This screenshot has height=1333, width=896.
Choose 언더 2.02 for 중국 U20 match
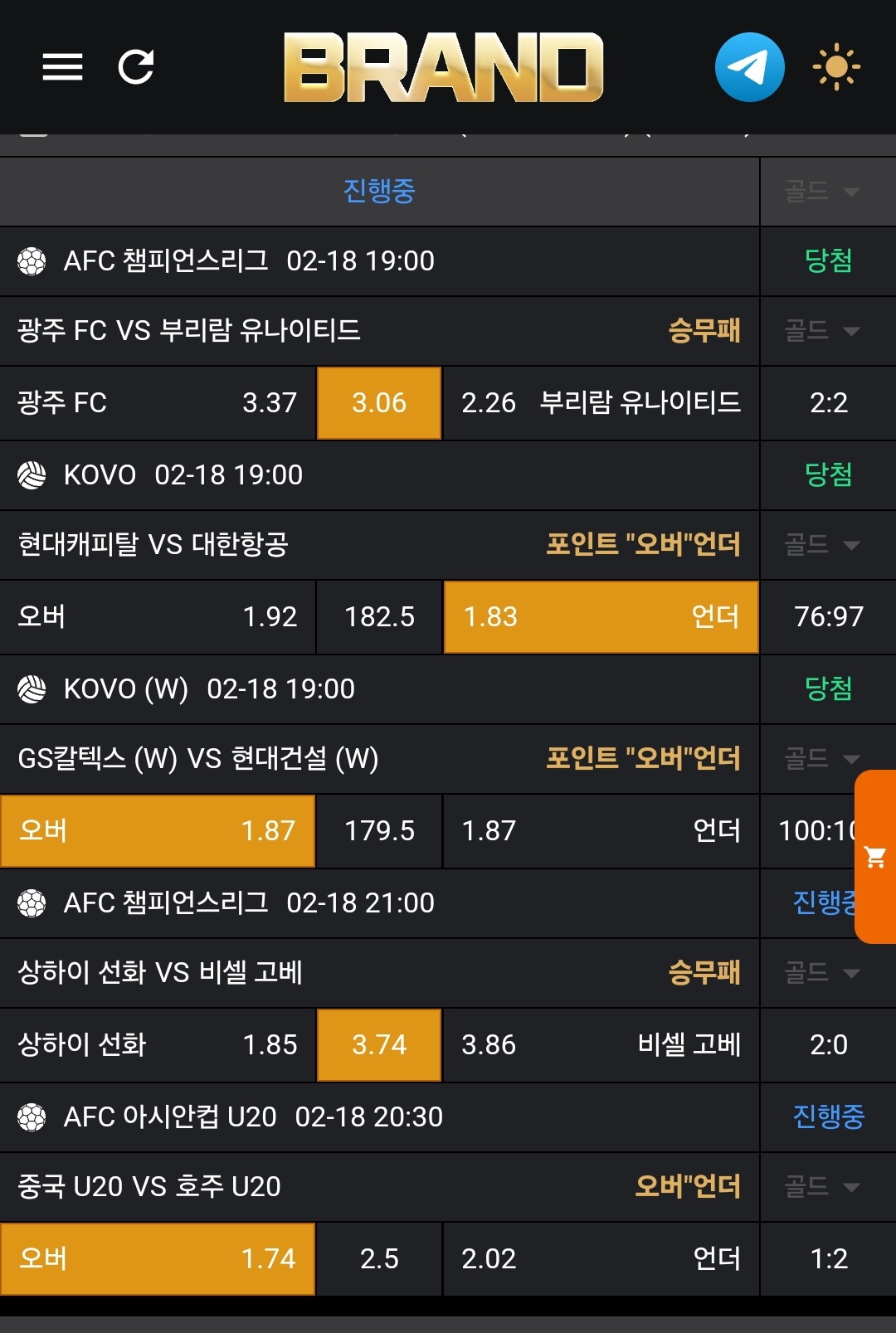(601, 1259)
